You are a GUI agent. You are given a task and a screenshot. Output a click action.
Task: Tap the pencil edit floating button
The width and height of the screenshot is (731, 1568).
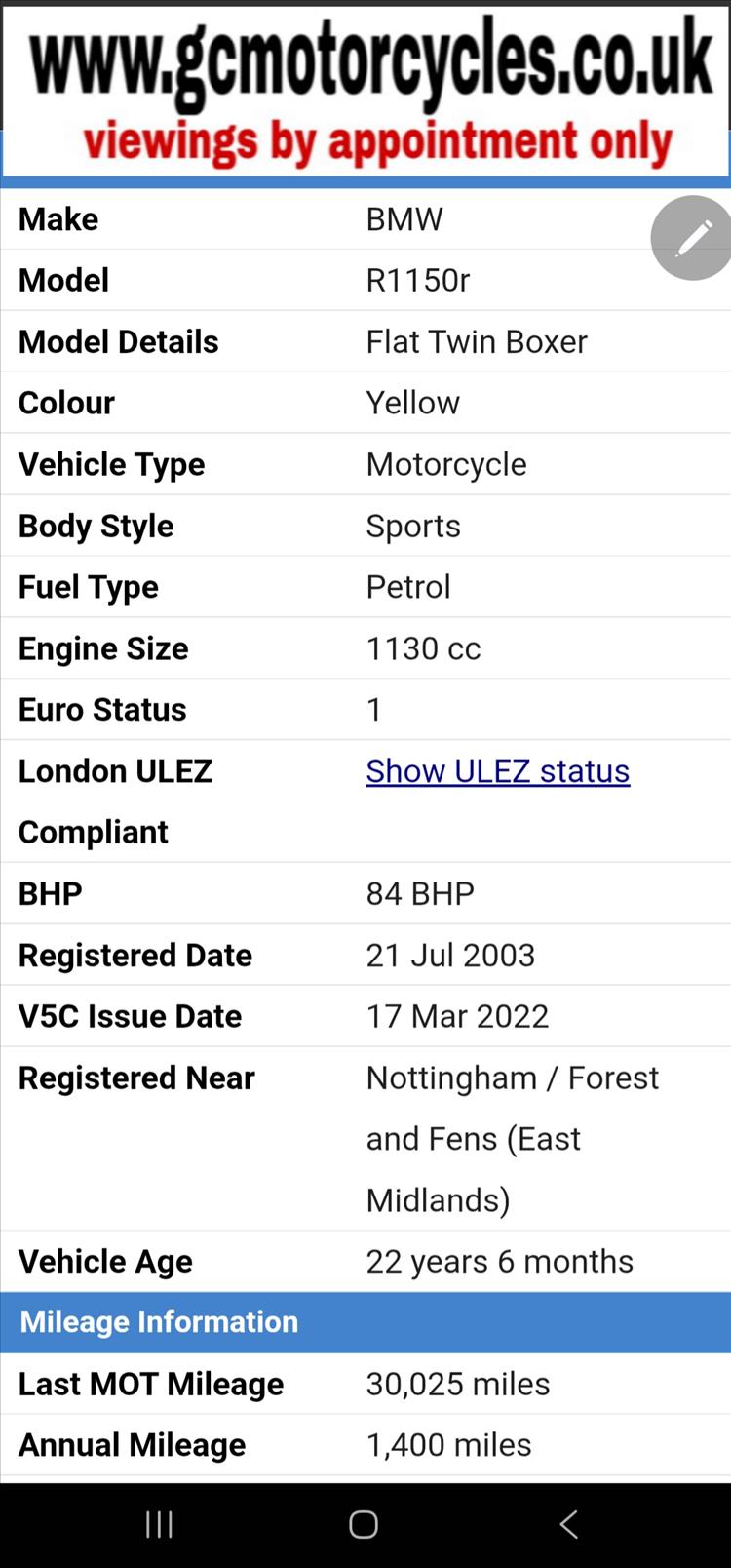tap(692, 238)
